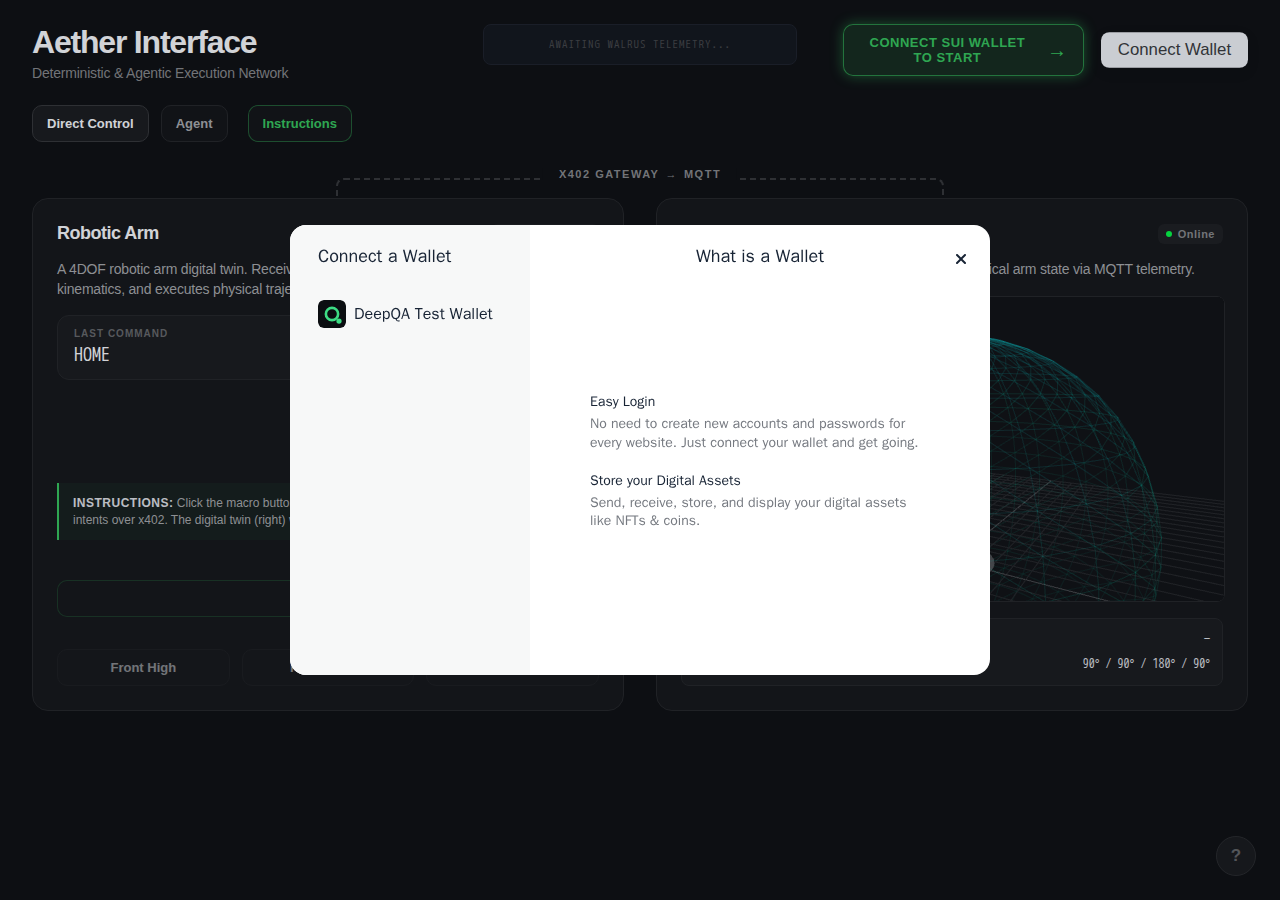Viewport: 1280px width, 900px height.
Task: Switch to the Direct Control tab
Action: [x=90, y=124]
